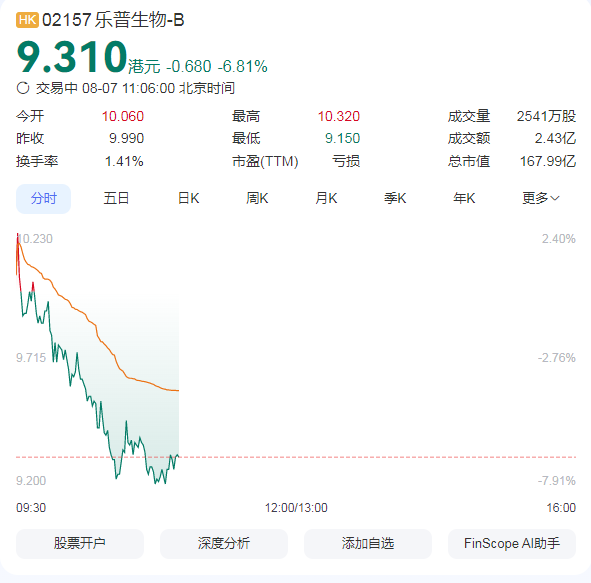Open 深度分析 analysis button
This screenshot has width=591, height=583.
tap(224, 543)
